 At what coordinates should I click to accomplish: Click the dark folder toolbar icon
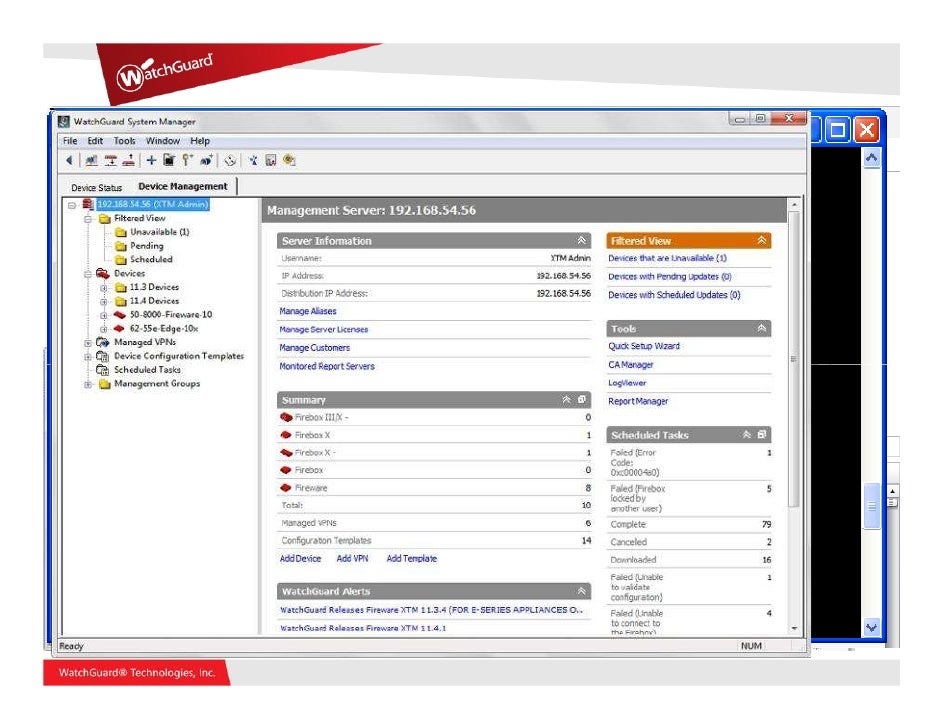pos(169,160)
